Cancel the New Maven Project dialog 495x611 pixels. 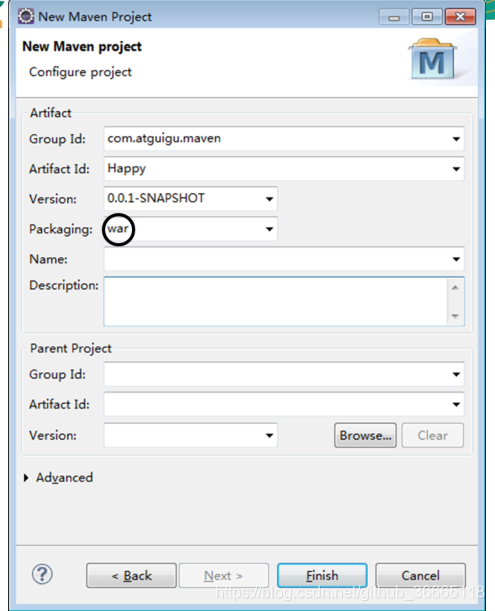click(420, 575)
